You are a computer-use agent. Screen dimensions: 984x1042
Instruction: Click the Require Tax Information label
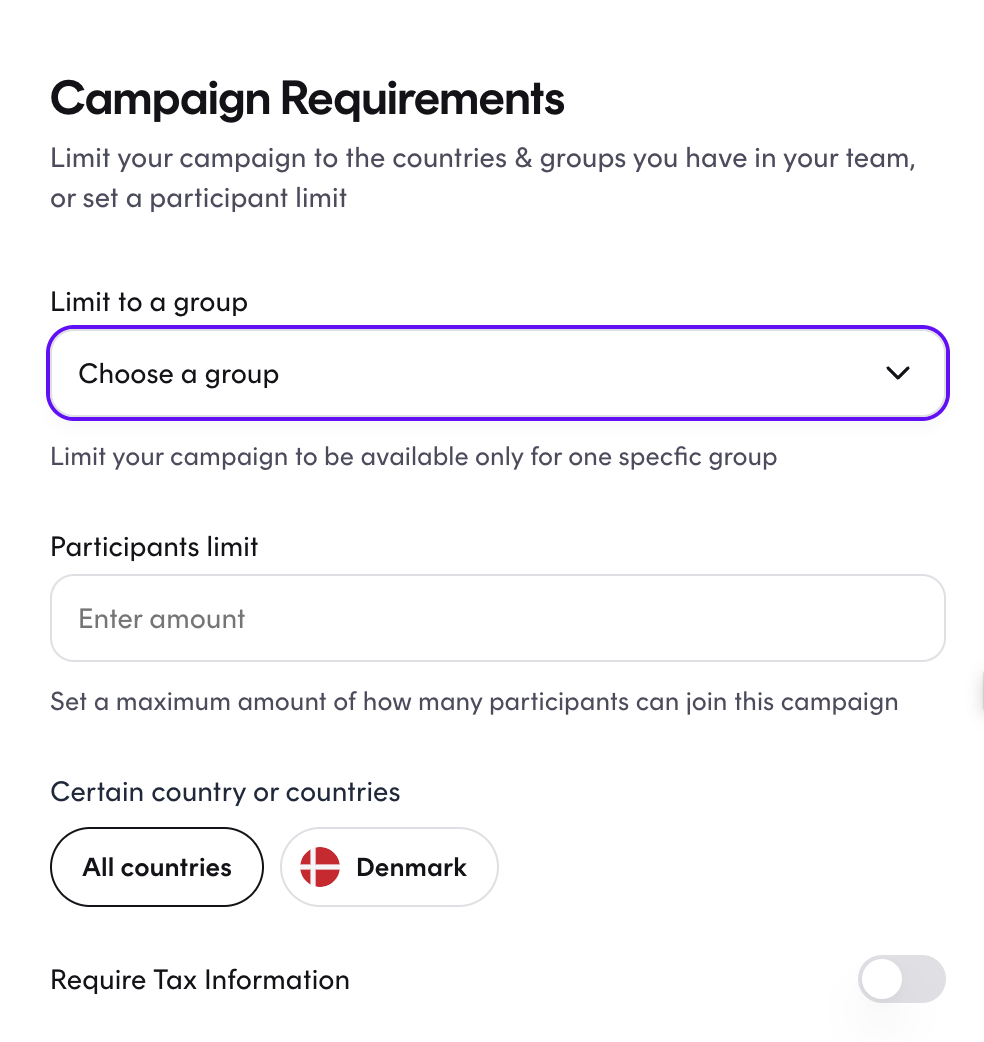[200, 980]
